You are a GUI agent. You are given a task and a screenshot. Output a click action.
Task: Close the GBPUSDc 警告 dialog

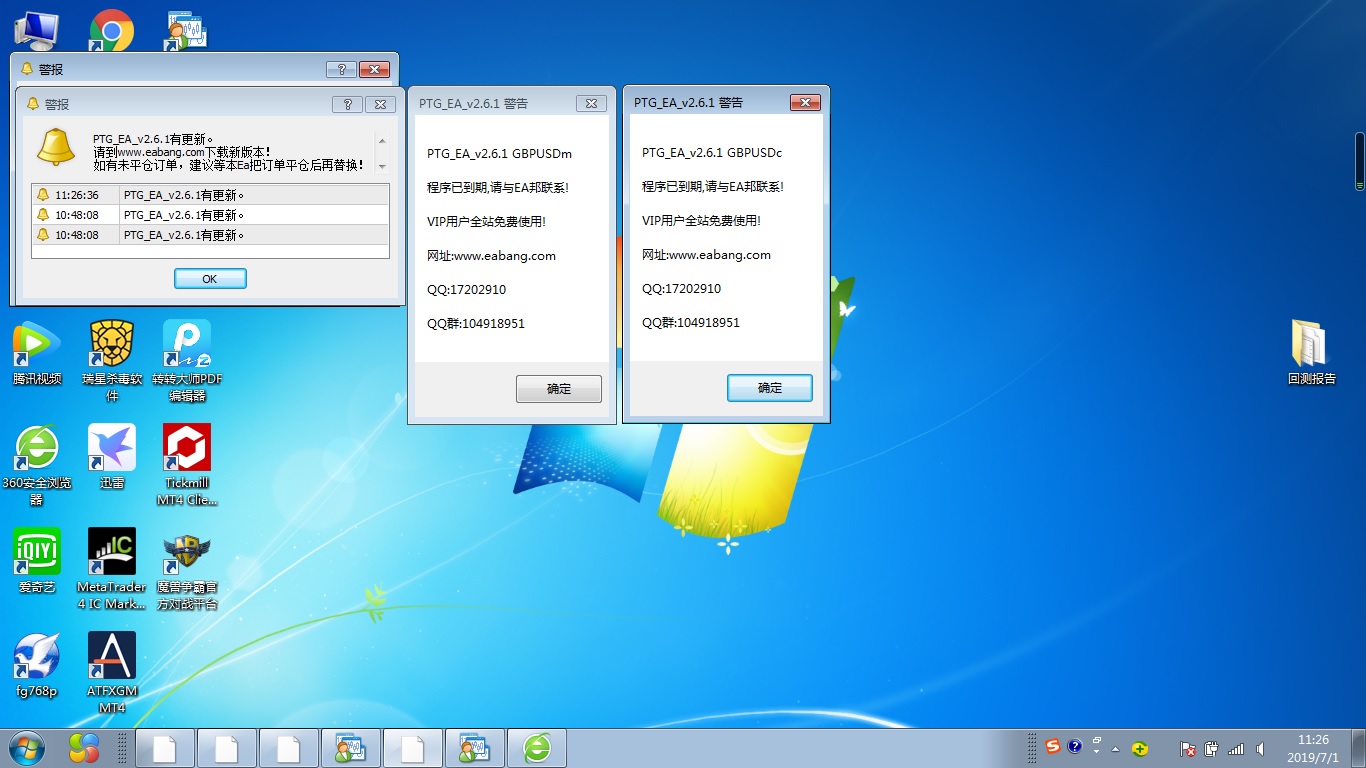tap(805, 102)
